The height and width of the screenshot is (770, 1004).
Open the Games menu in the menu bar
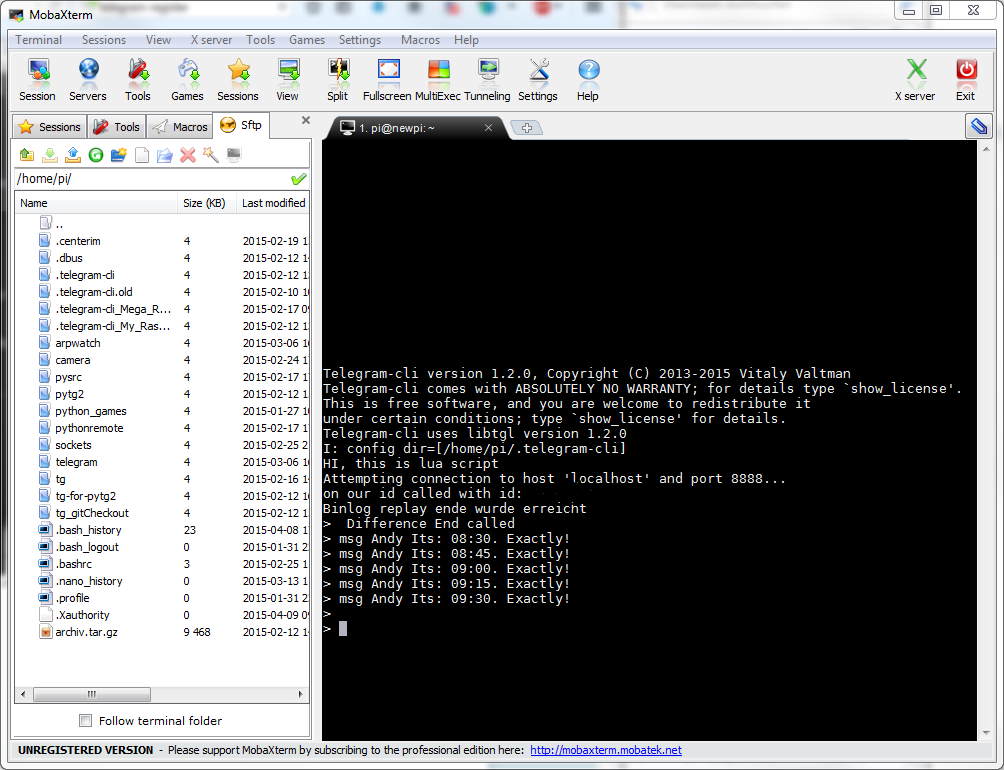coord(307,40)
